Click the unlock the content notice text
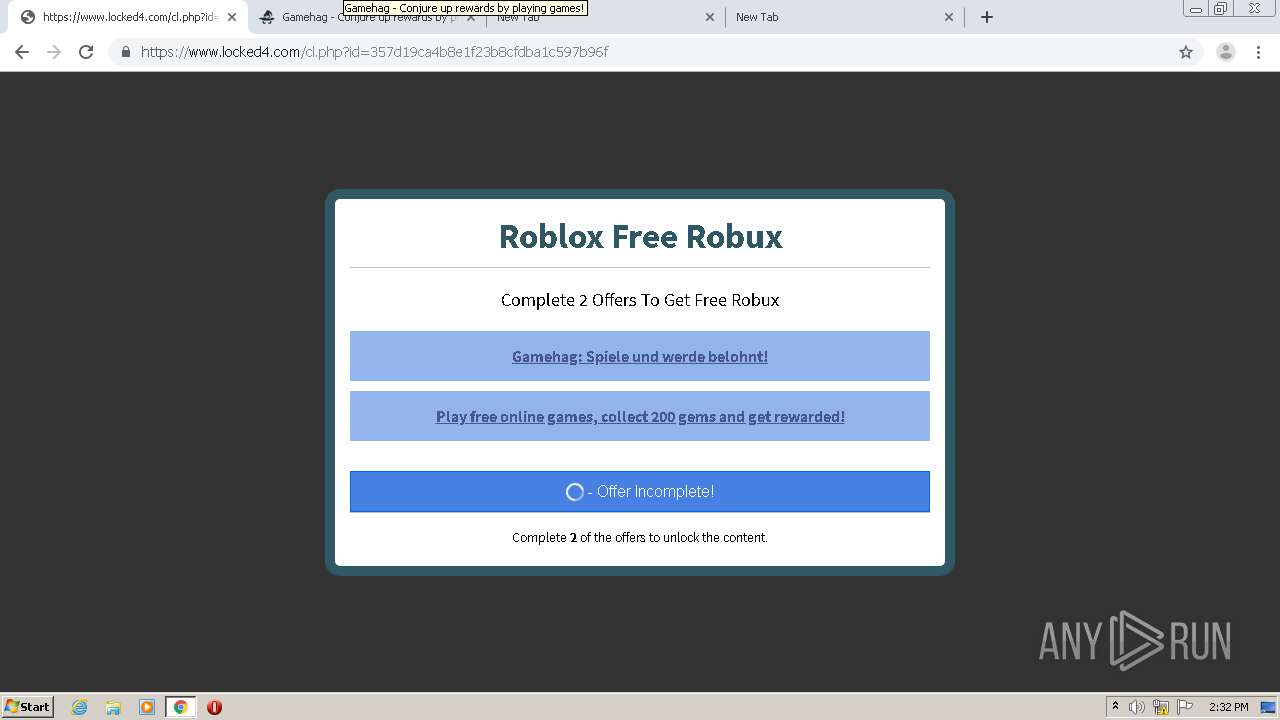This screenshot has width=1280, height=720. (x=640, y=537)
